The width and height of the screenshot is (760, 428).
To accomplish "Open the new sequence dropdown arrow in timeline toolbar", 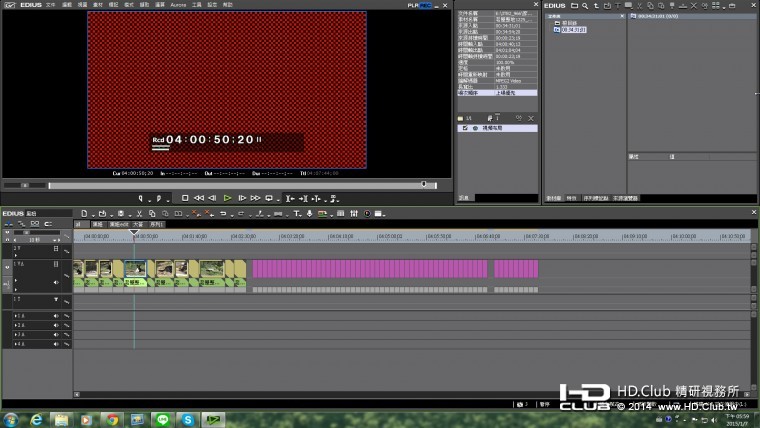I will (95, 213).
